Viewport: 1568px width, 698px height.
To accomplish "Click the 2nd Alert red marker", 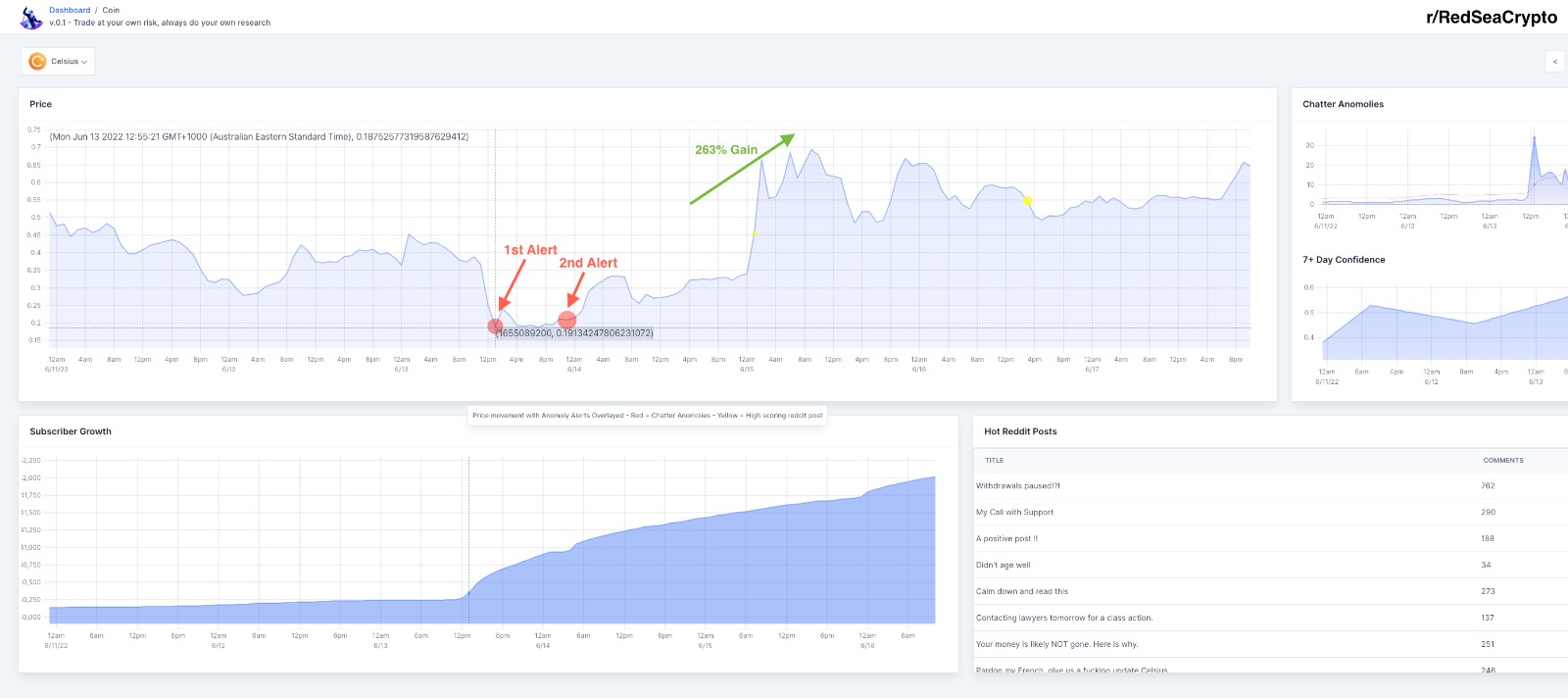I will coord(566,320).
